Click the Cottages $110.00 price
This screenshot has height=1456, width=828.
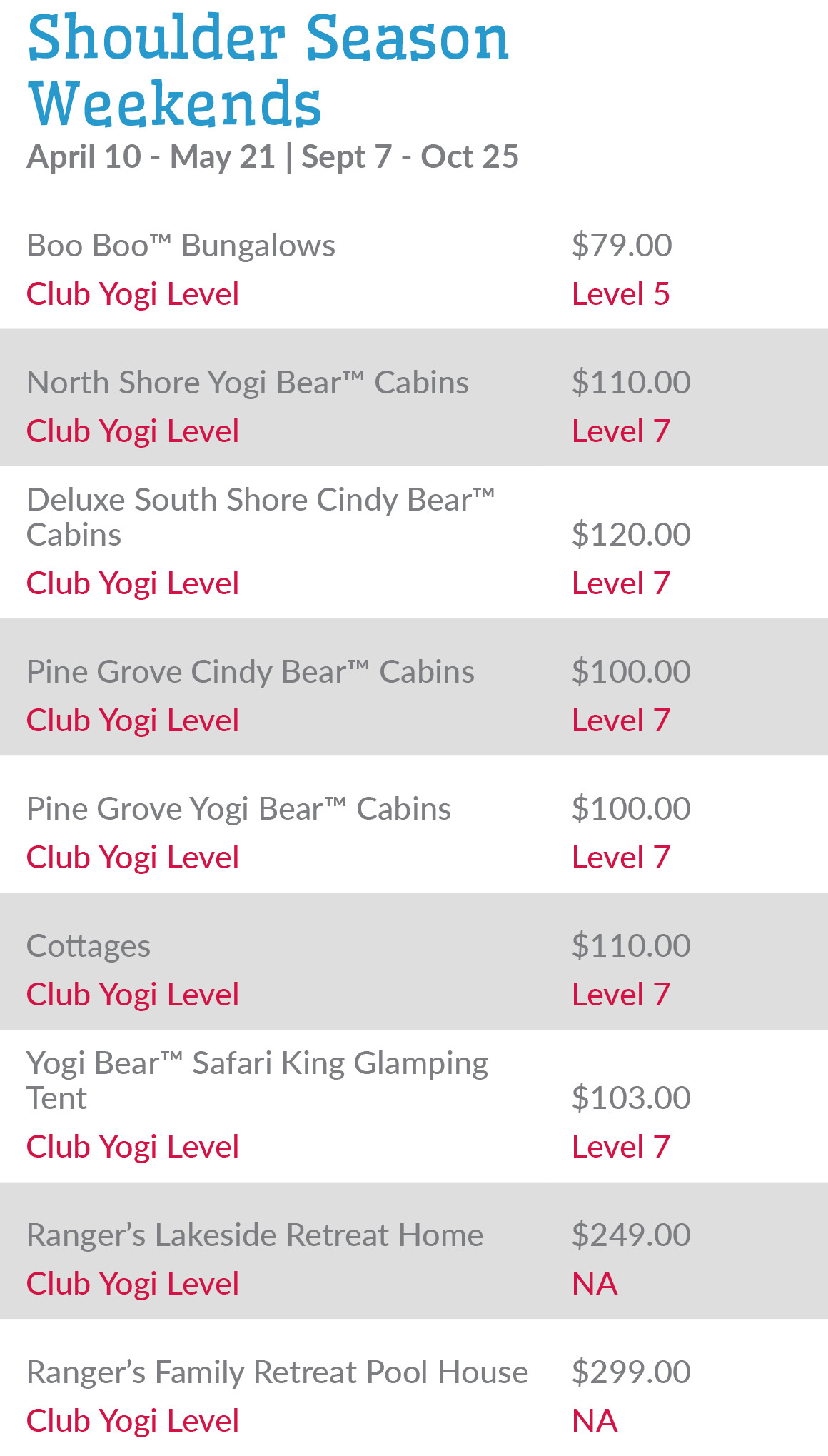(x=630, y=946)
